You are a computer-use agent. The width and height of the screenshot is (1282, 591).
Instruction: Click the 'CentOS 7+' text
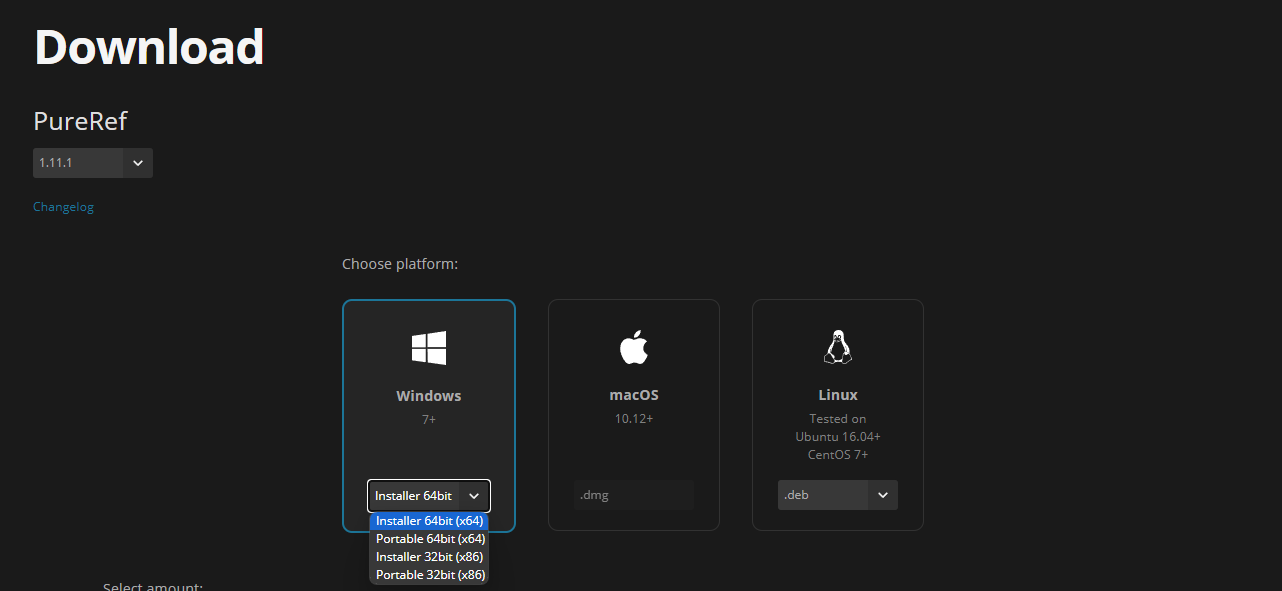point(838,455)
